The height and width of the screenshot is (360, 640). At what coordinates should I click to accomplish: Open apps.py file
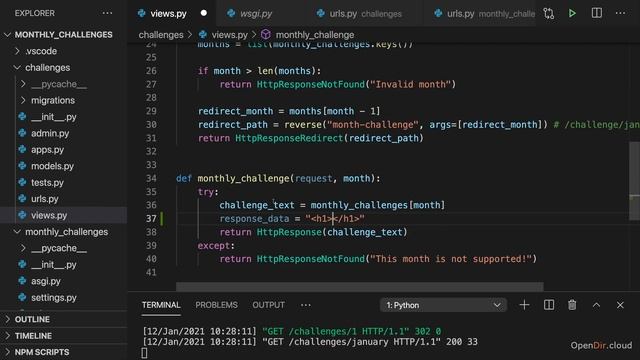click(63, 149)
